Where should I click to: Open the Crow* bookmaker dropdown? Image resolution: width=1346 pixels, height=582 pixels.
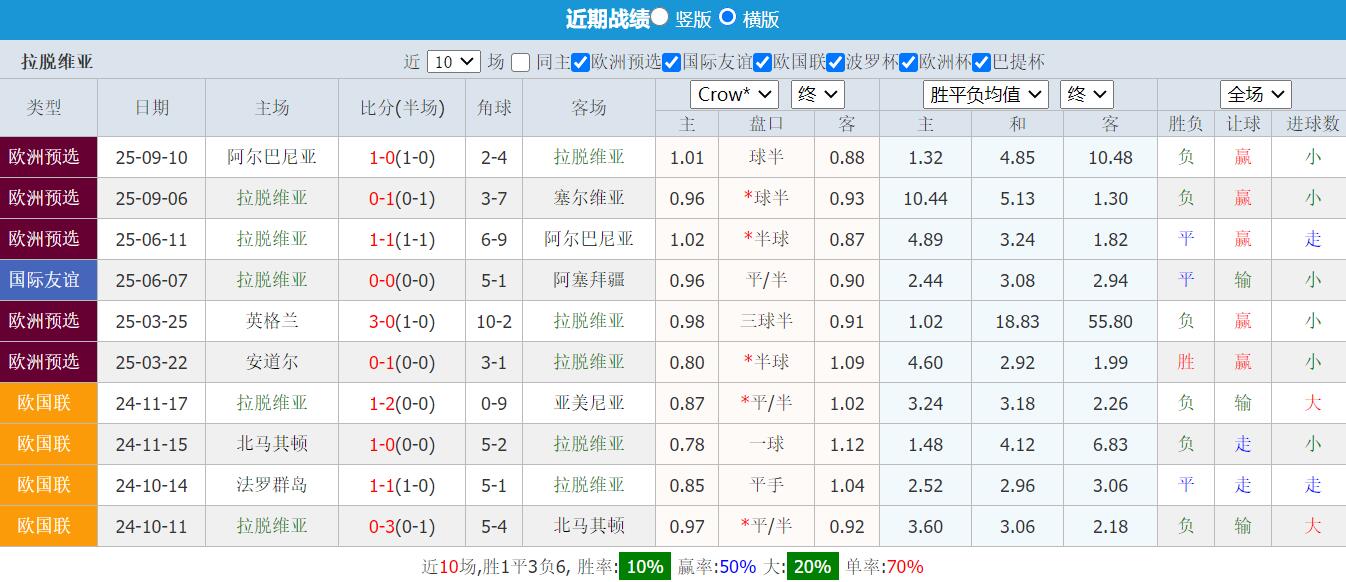(x=734, y=94)
